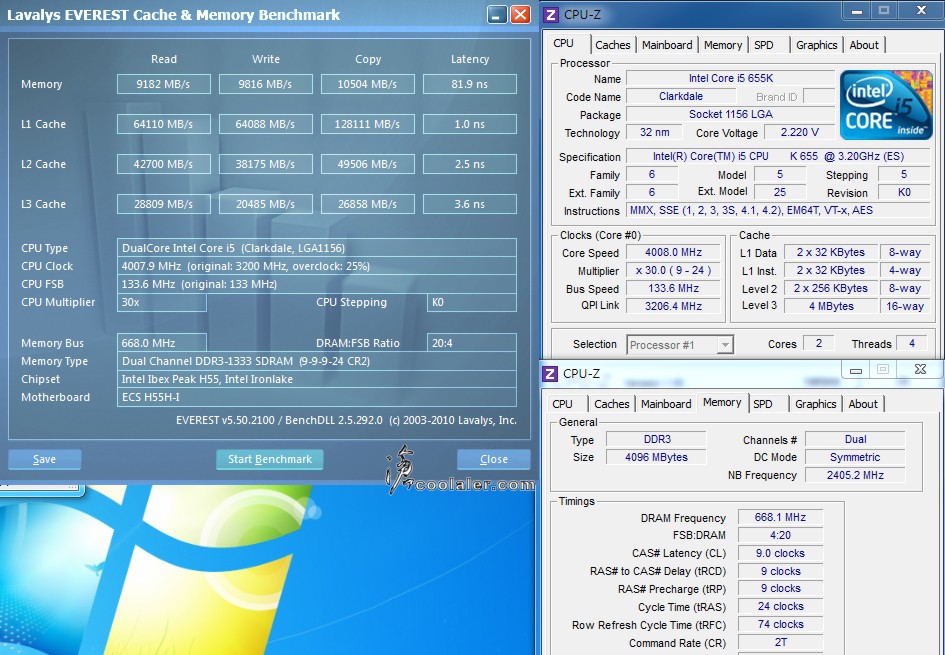Select Memory tab in upper CPU-Z window

(x=723, y=45)
